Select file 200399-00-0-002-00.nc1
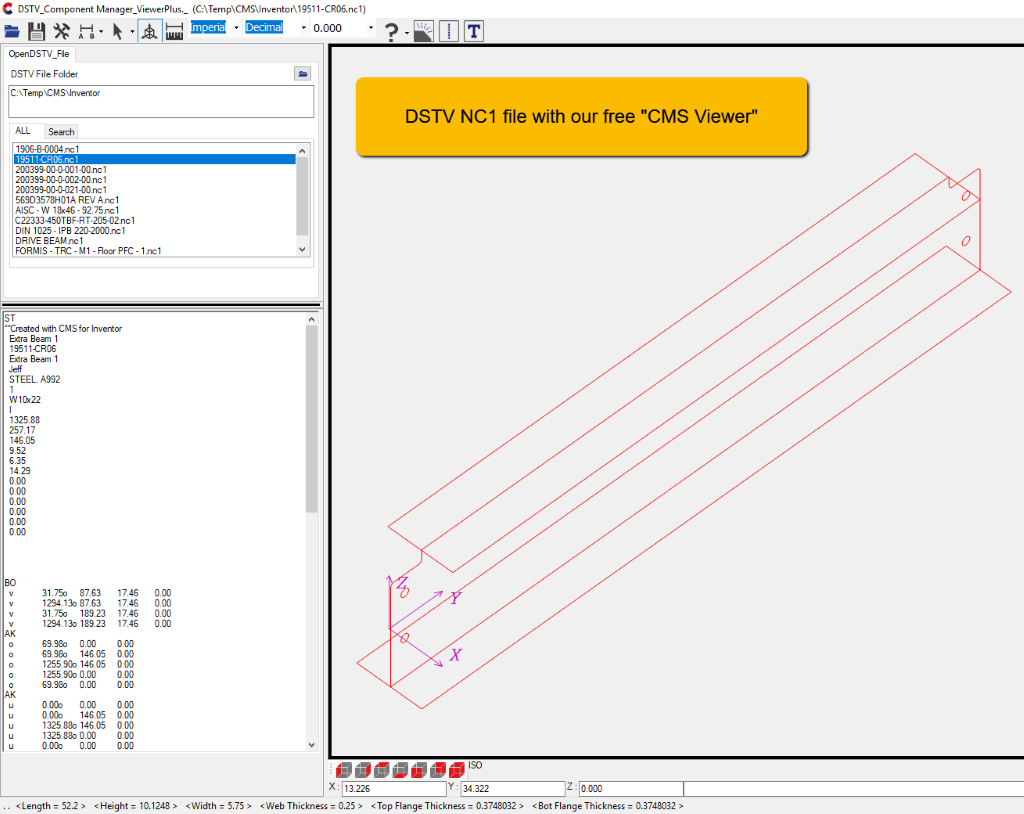Screen dimensions: 1024x814 click(154, 180)
